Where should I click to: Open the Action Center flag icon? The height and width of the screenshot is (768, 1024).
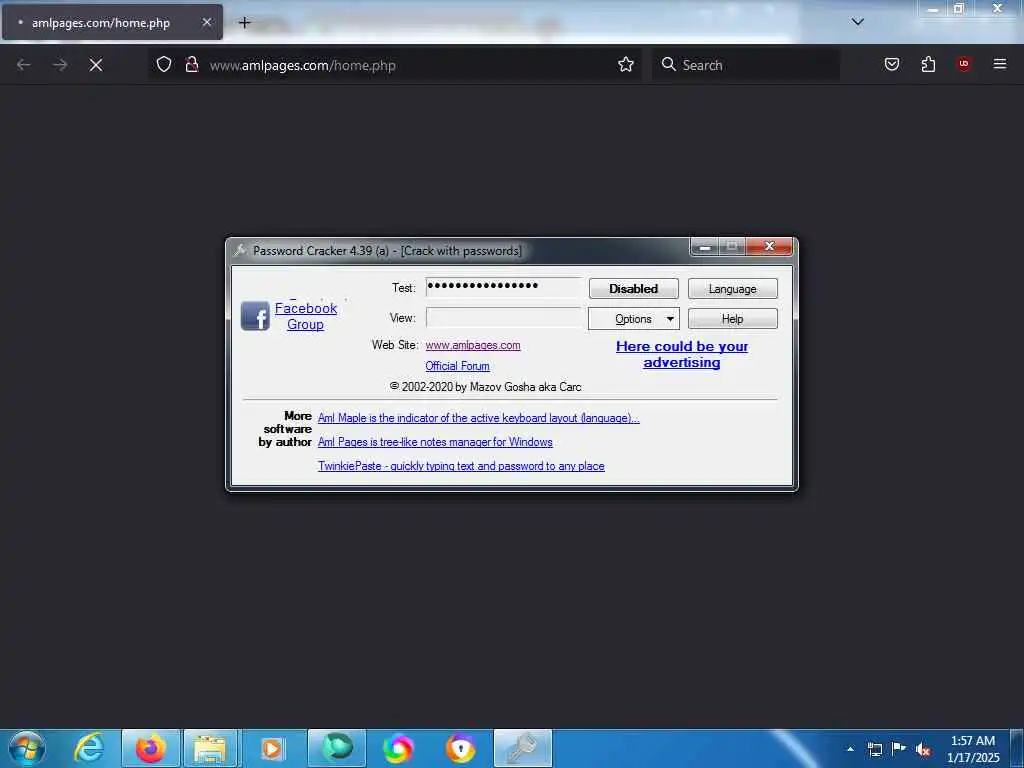click(x=899, y=748)
